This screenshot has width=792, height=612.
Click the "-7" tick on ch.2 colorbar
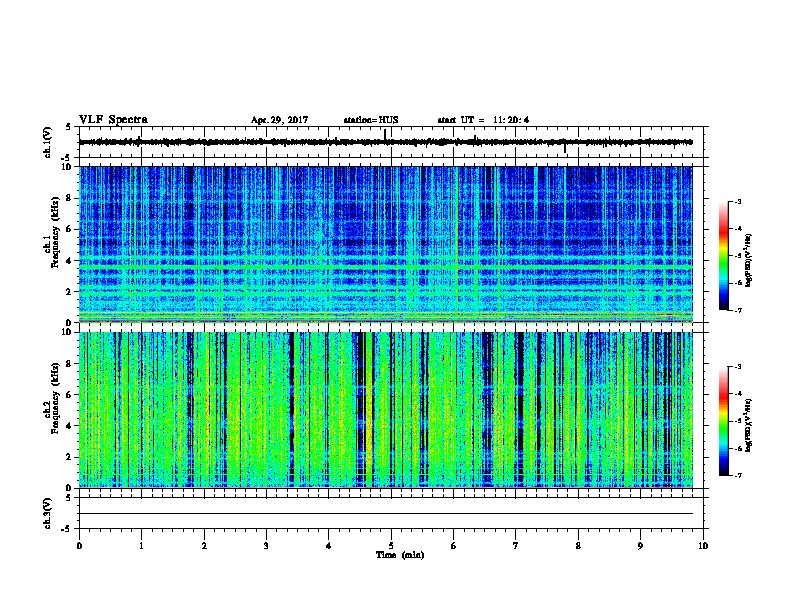[x=738, y=476]
